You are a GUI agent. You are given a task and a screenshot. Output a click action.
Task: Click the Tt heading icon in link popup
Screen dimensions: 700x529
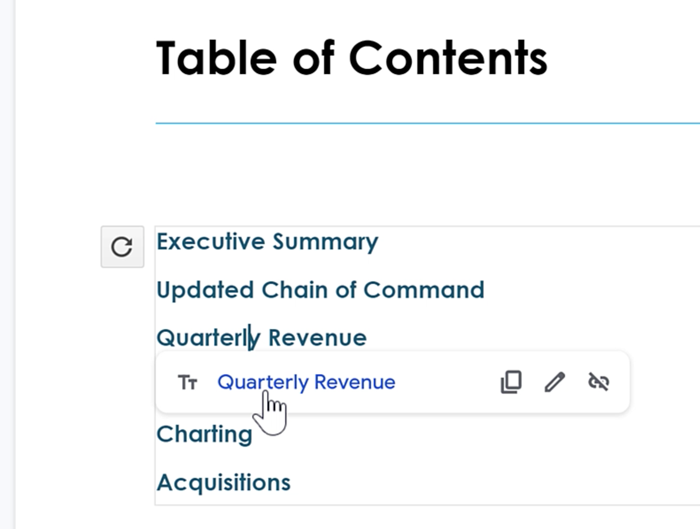point(187,382)
